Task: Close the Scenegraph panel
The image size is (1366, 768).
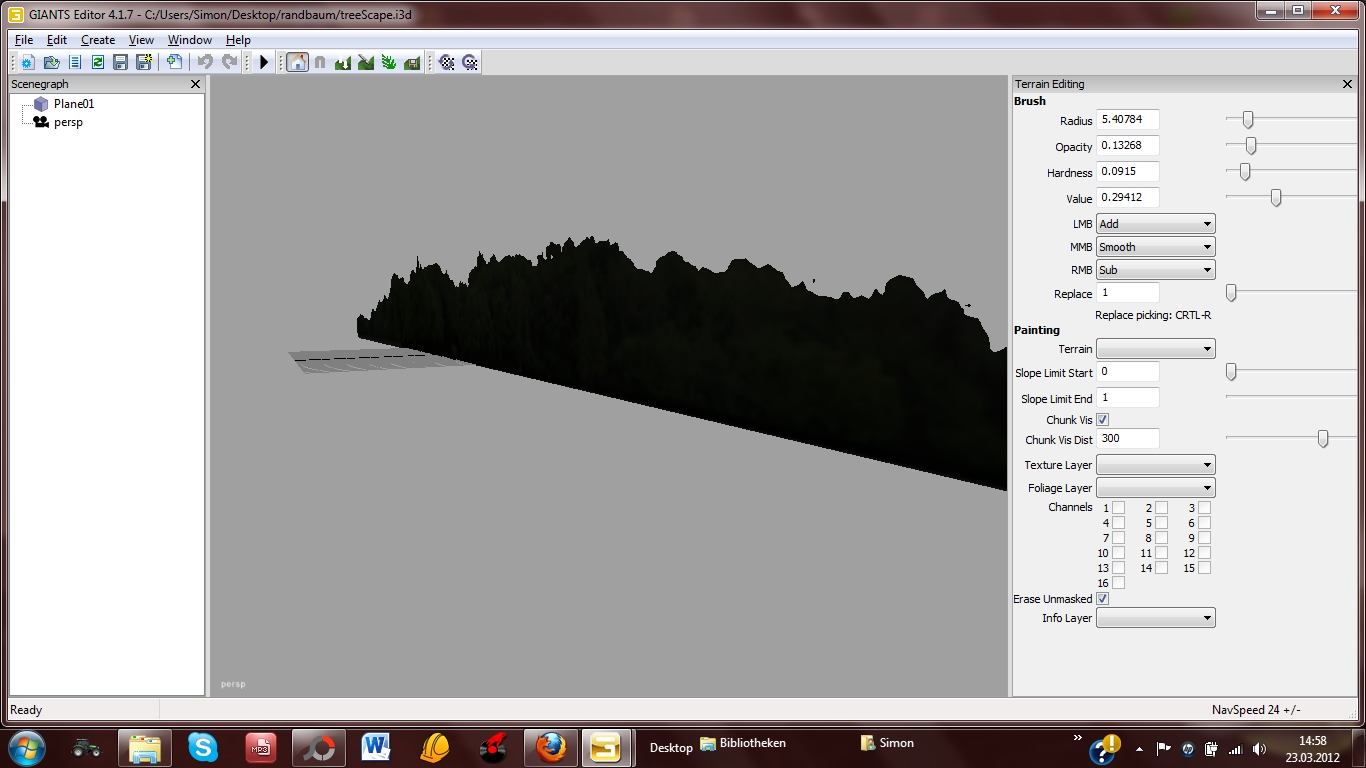Action: click(x=196, y=85)
